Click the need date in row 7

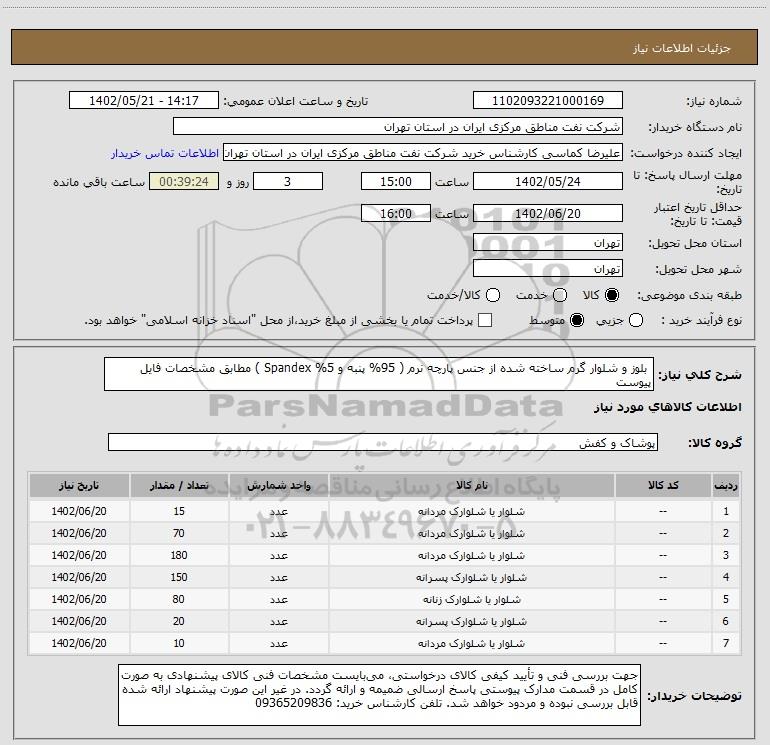point(79,643)
